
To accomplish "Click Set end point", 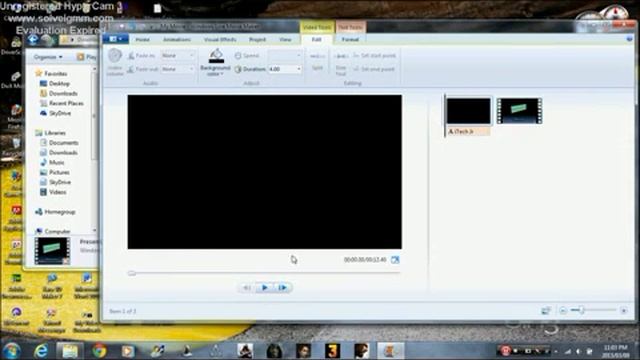I will click(x=374, y=69).
